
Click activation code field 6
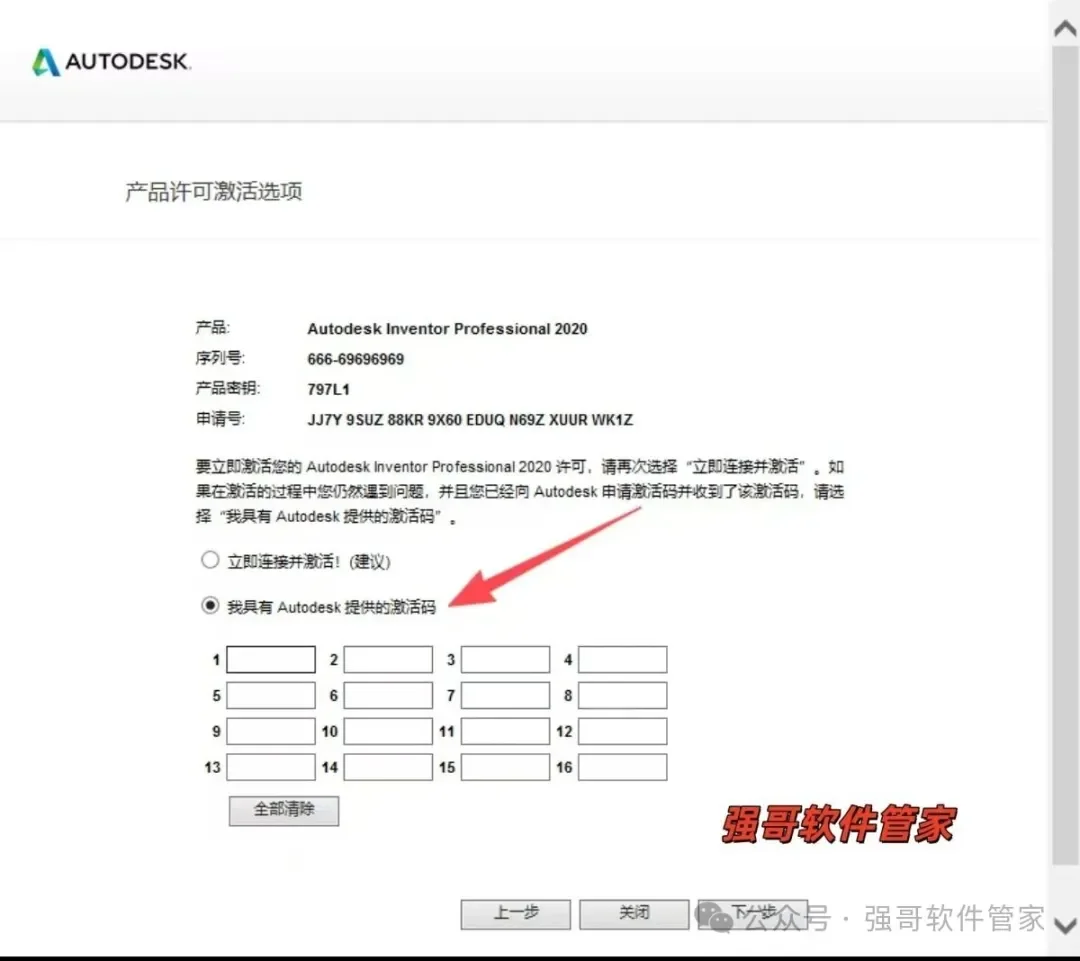click(388, 695)
